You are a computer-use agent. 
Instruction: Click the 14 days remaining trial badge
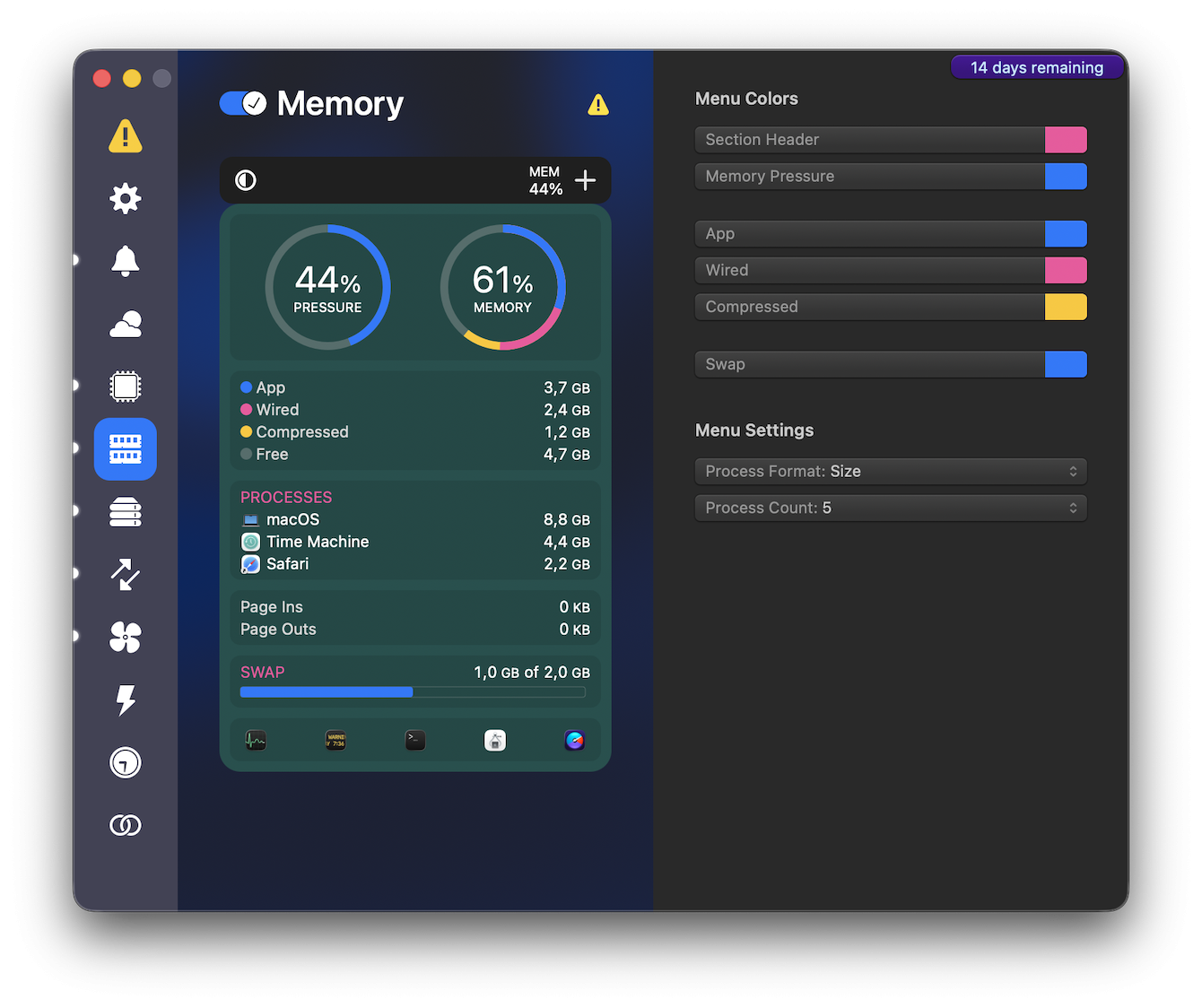pyautogui.click(x=1037, y=66)
